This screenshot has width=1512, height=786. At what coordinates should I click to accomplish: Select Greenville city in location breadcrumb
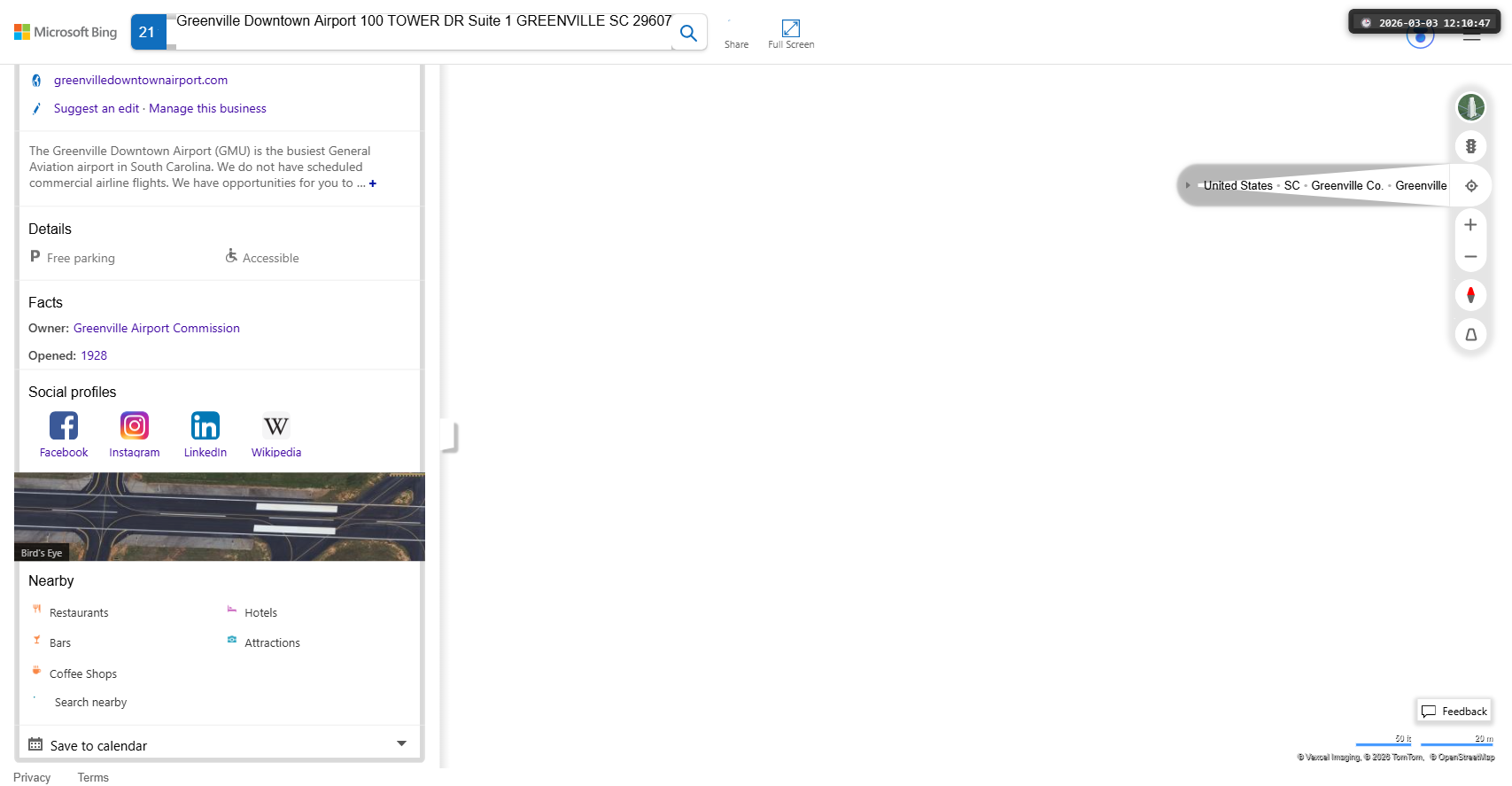point(1421,185)
